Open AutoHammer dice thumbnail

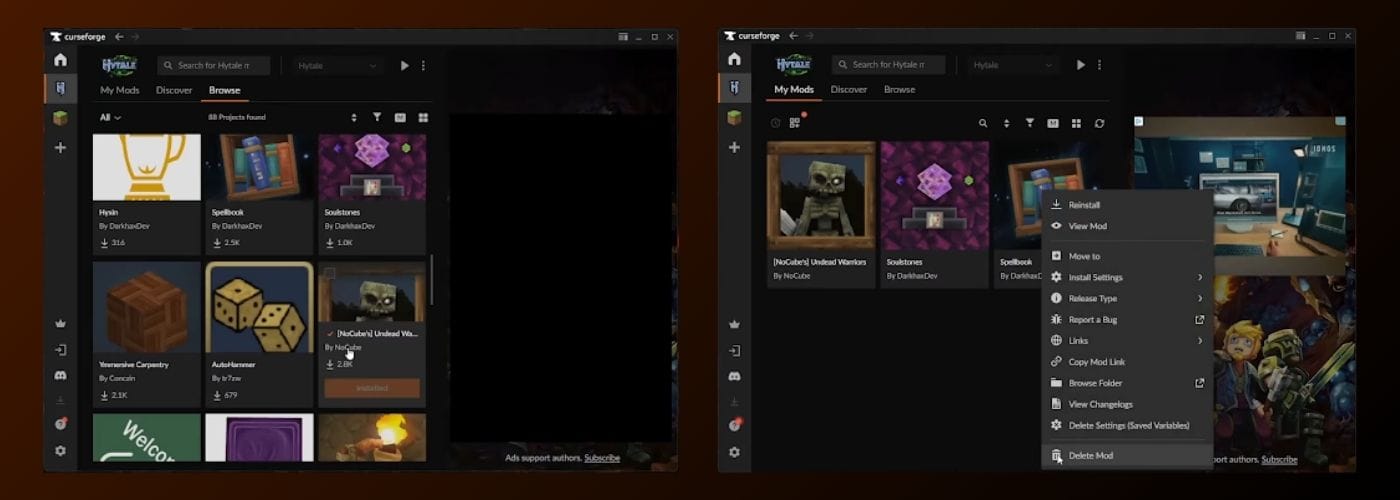pos(259,308)
